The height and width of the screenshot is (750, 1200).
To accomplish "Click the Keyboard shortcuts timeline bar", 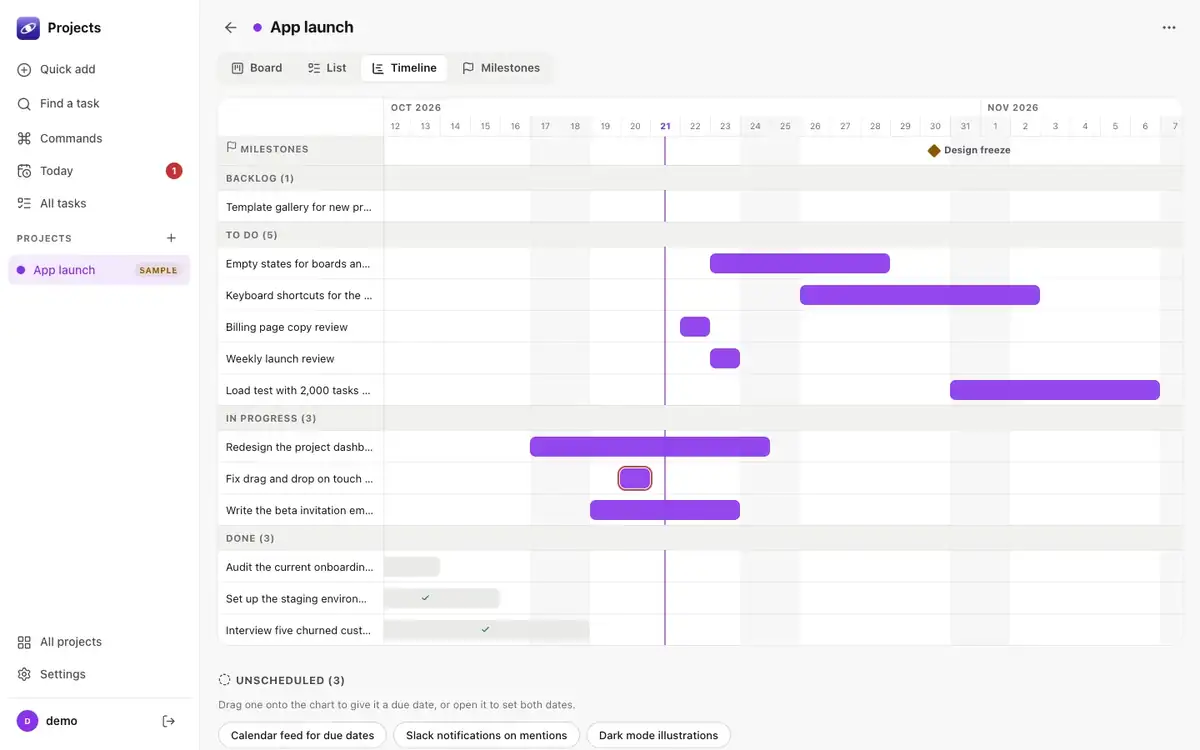I will coord(920,295).
